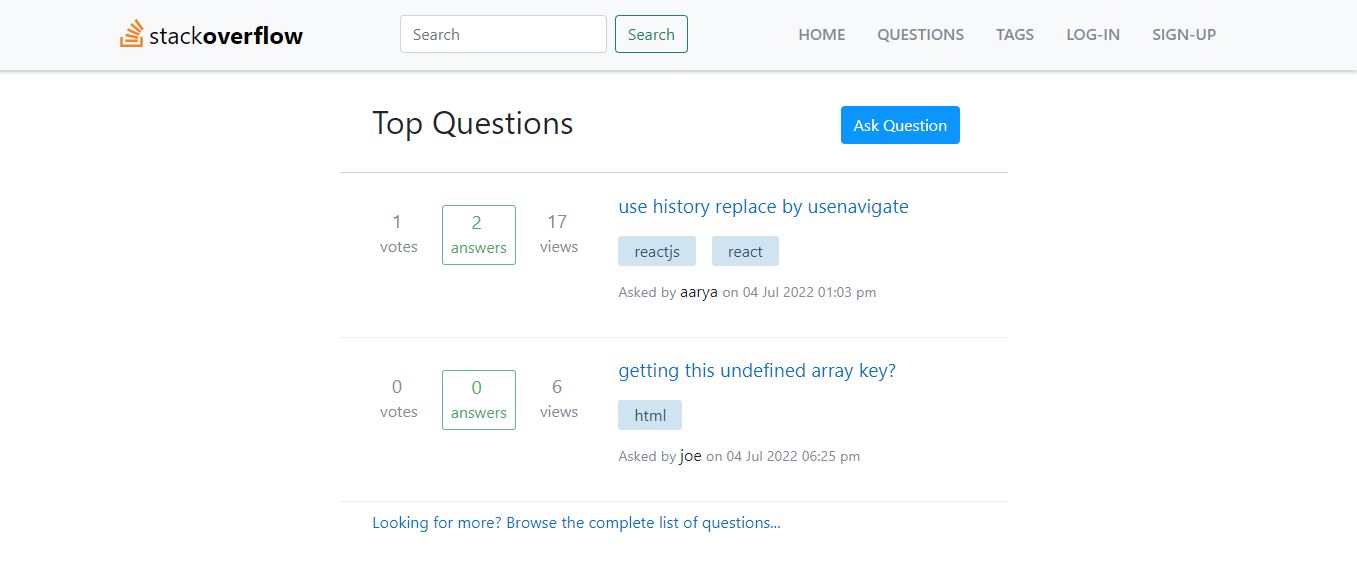The width and height of the screenshot is (1357, 575).
Task: Go to the LOG-IN page
Action: point(1093,34)
